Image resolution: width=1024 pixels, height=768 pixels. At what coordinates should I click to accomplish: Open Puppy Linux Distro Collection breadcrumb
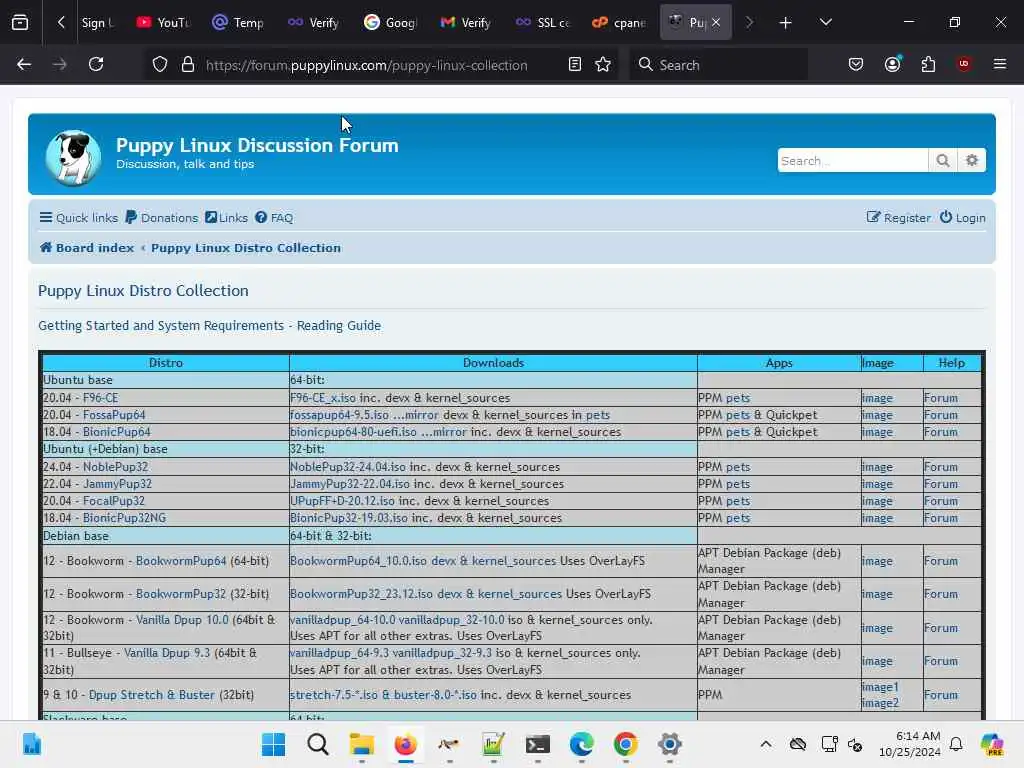point(246,248)
